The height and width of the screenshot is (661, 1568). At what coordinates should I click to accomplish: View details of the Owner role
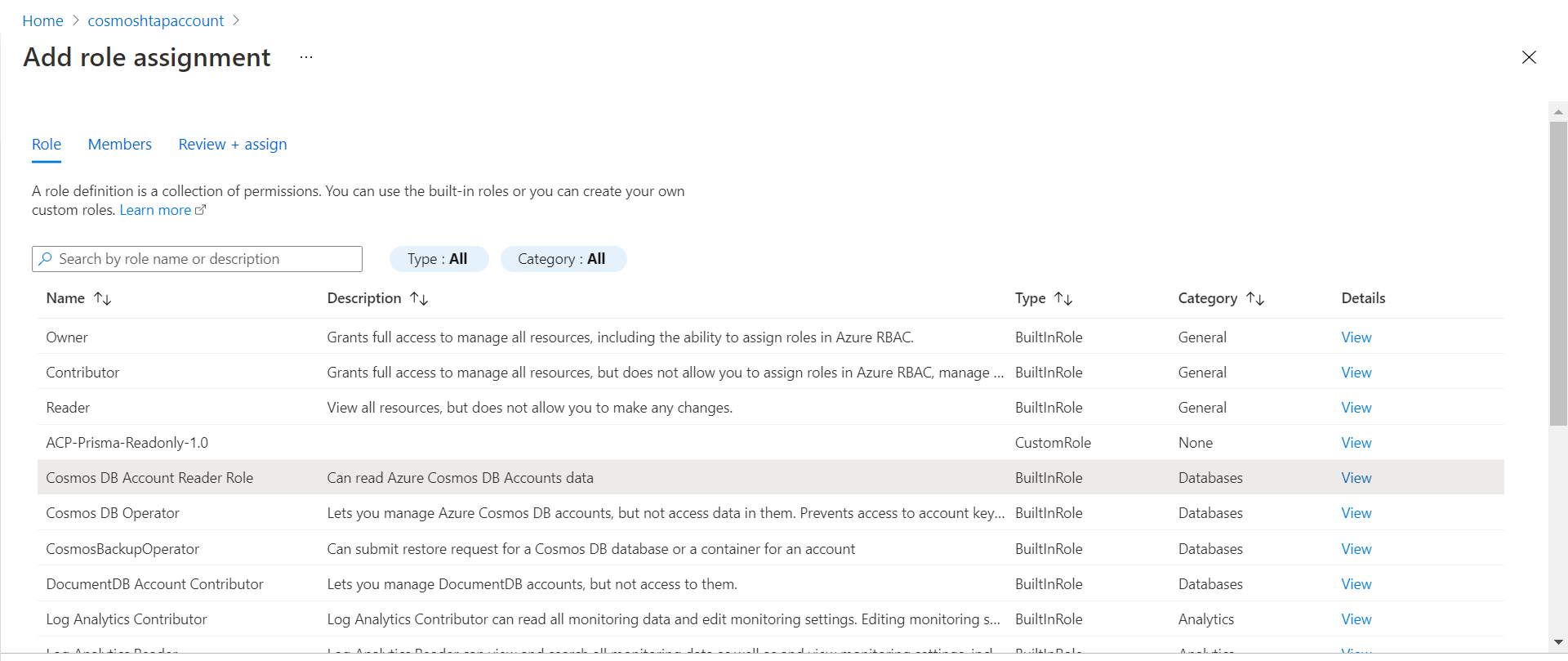coord(1356,337)
